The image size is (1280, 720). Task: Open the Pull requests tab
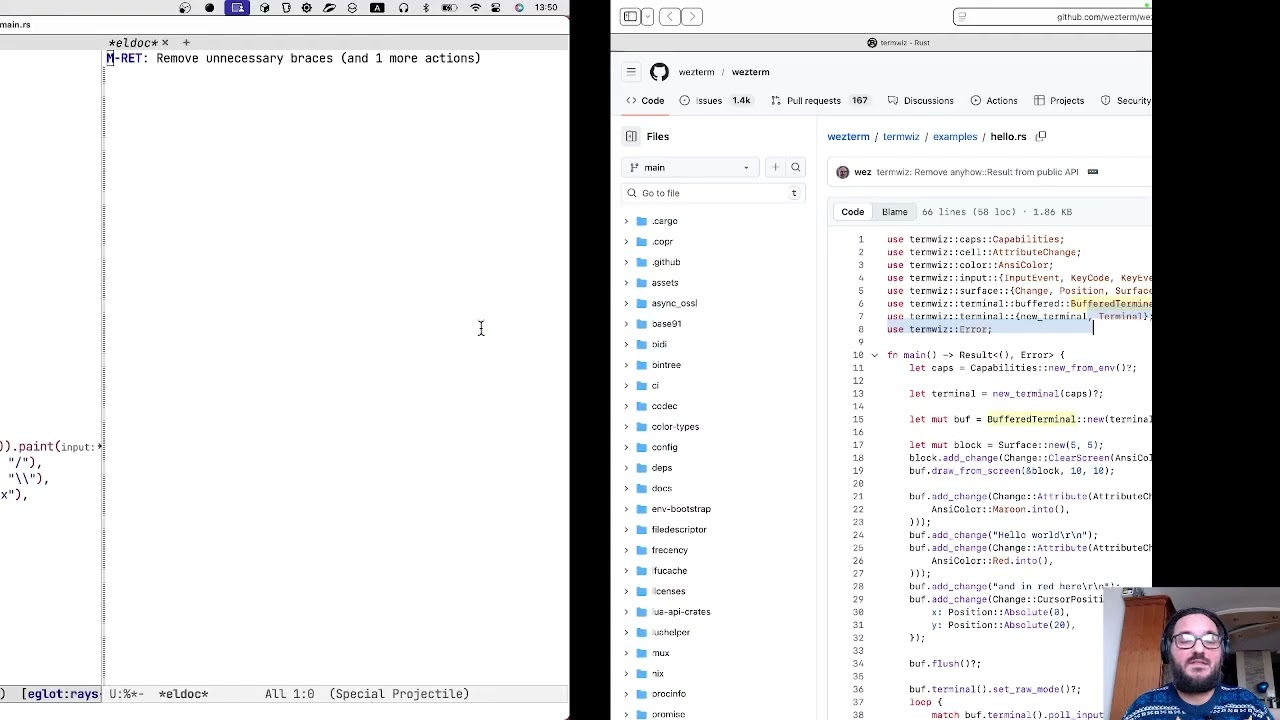pyautogui.click(x=819, y=101)
